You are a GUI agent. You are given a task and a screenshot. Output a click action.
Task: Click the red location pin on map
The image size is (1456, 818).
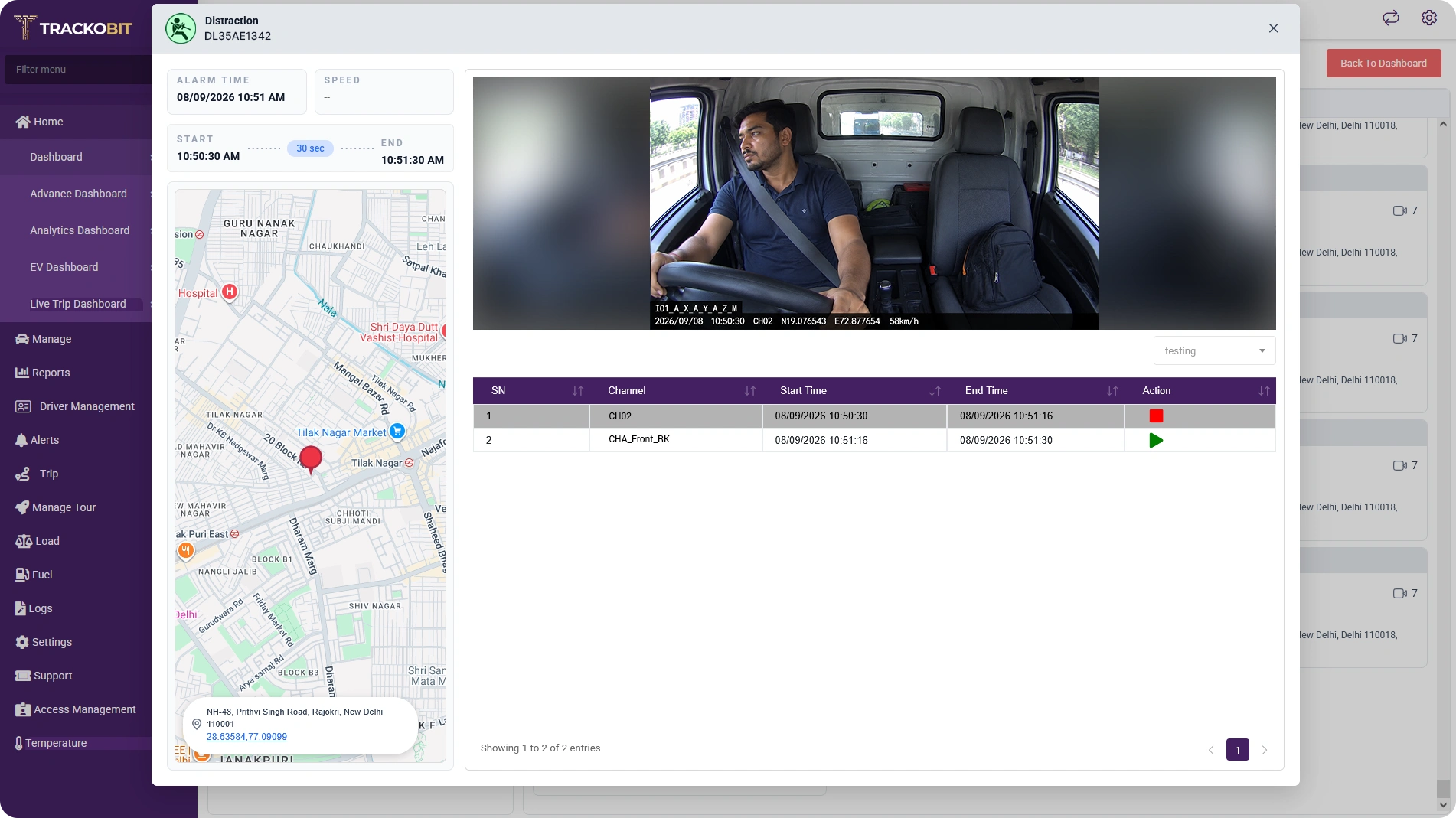point(310,459)
